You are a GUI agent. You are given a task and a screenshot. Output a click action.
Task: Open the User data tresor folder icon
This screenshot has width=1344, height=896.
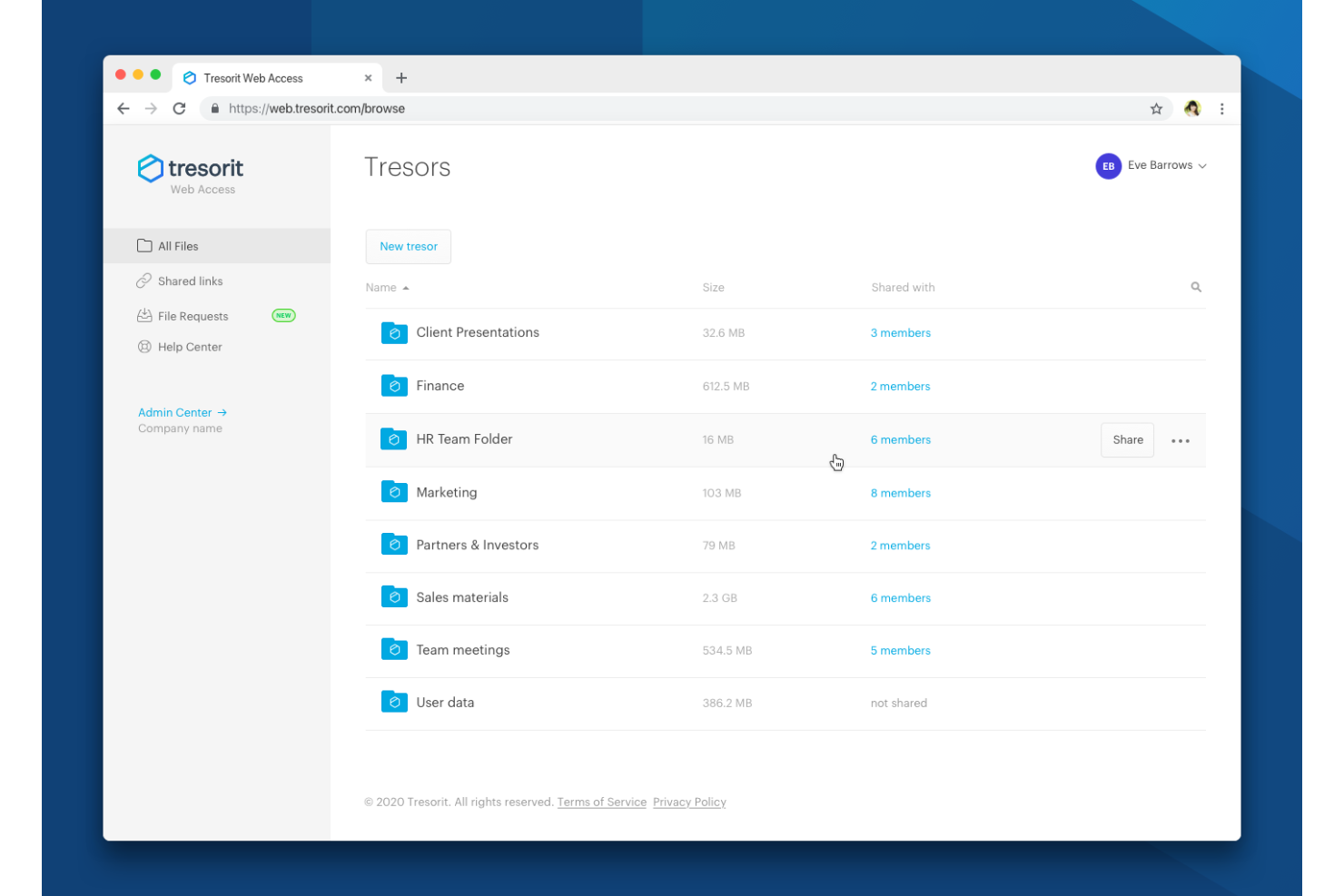pos(394,703)
